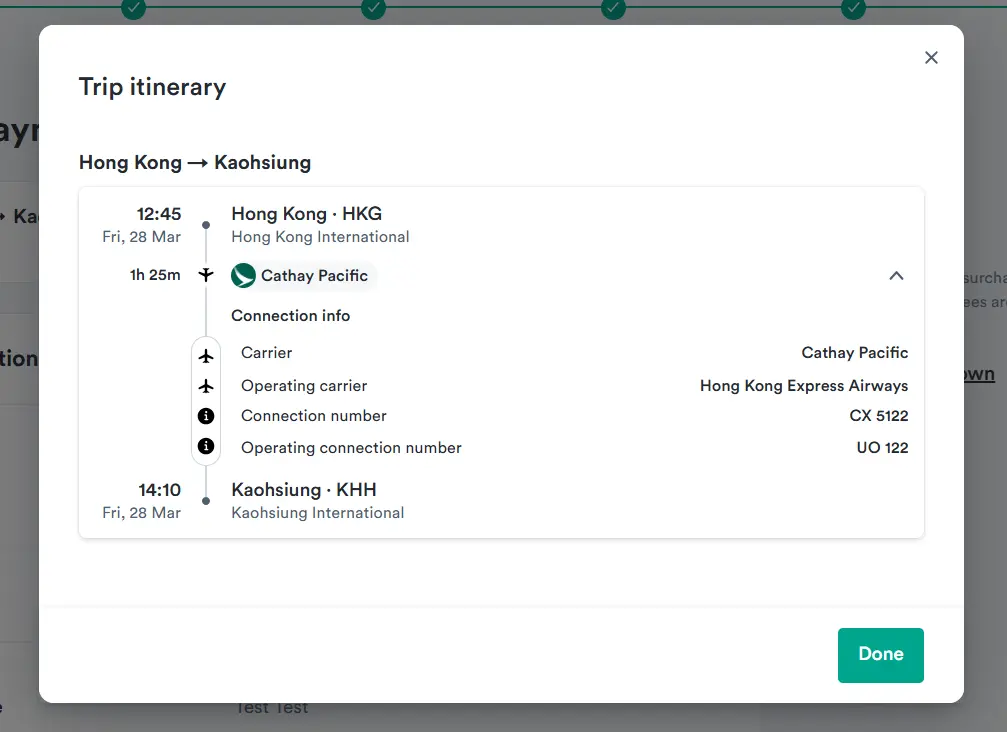Image resolution: width=1007 pixels, height=732 pixels.
Task: Click the airplane icon beside Carrier
Action: click(206, 356)
